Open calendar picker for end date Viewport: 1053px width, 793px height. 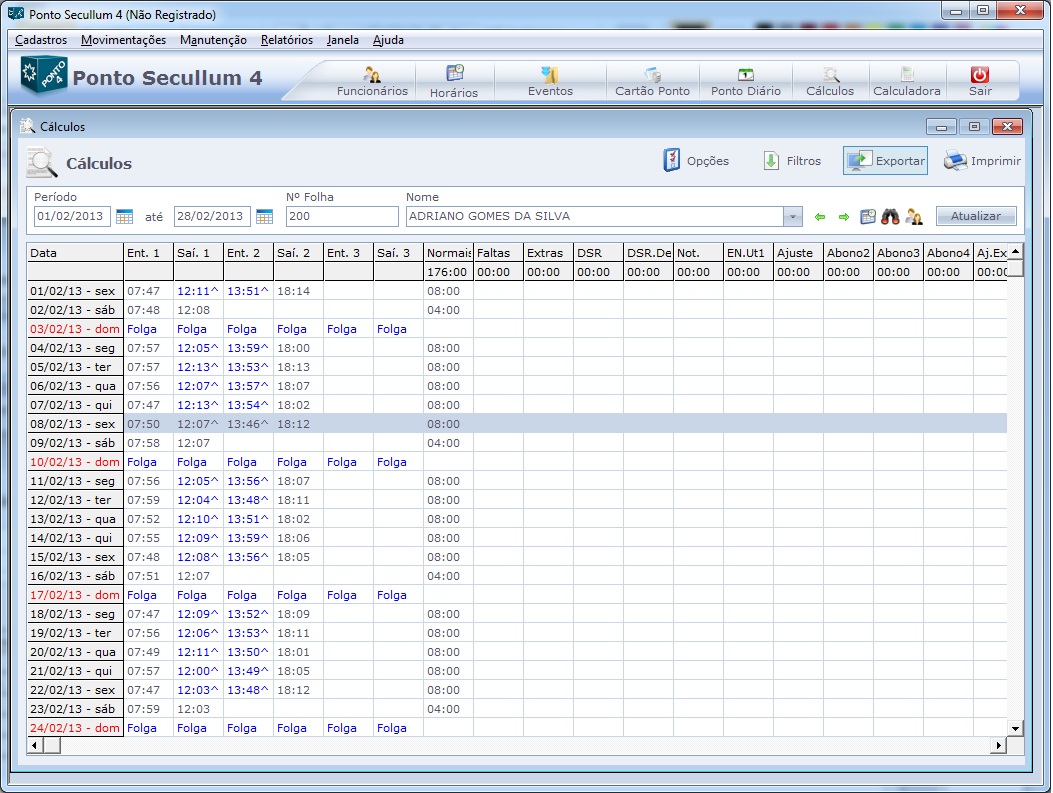coord(265,216)
